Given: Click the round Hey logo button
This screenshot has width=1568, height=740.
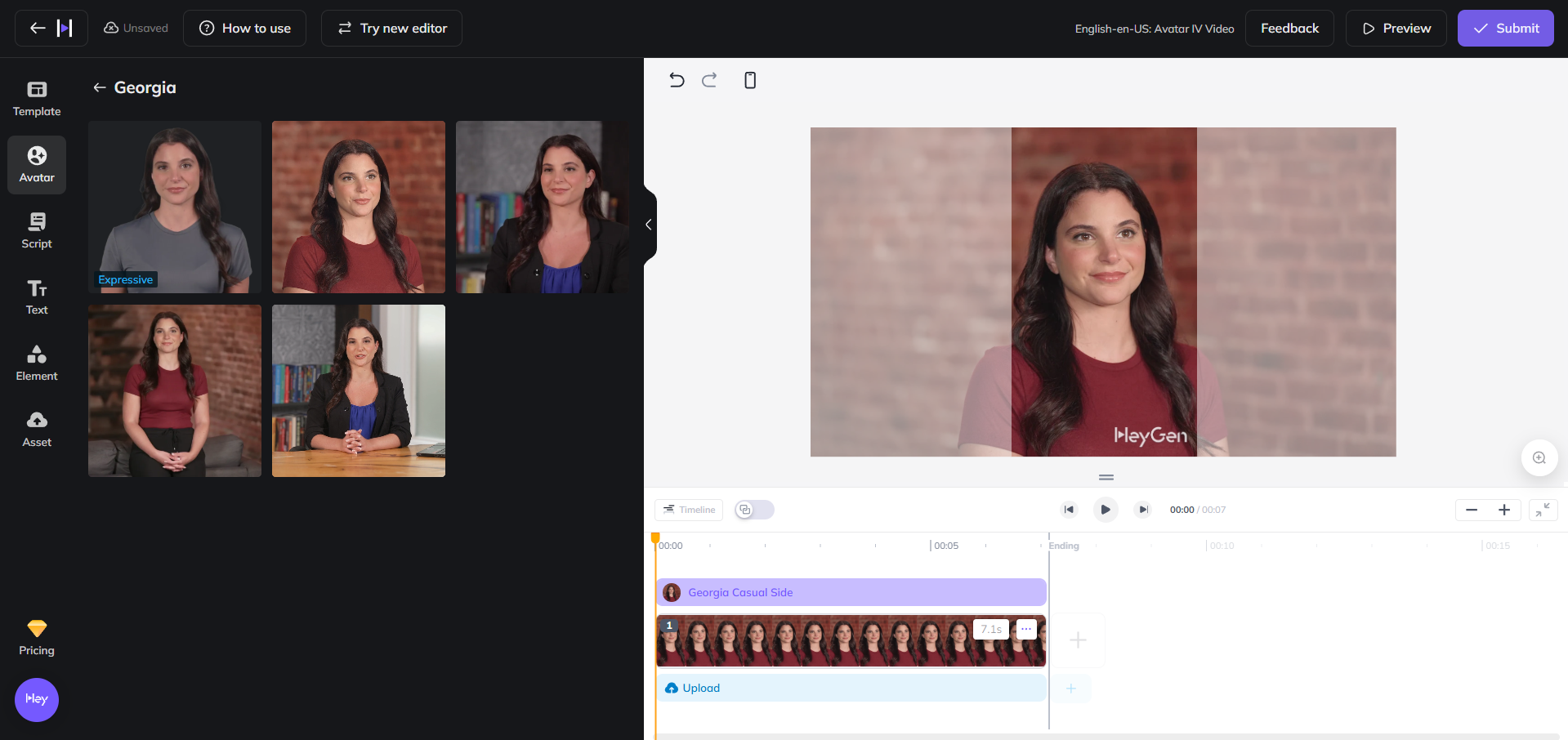Looking at the screenshot, I should click(x=37, y=700).
